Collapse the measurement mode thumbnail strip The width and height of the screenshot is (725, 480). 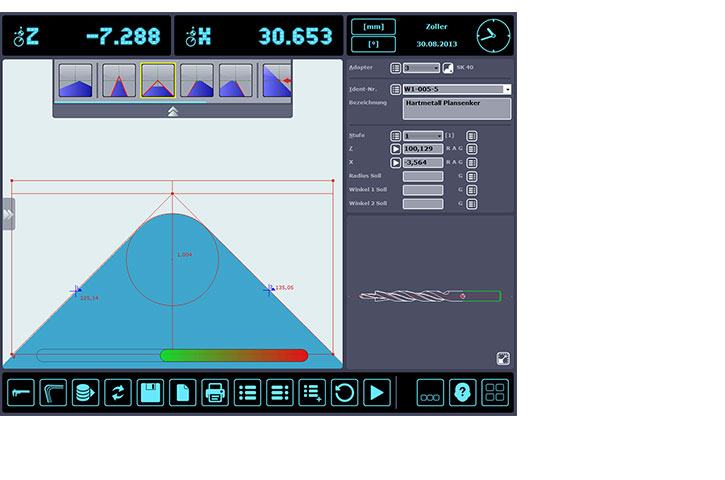[173, 112]
